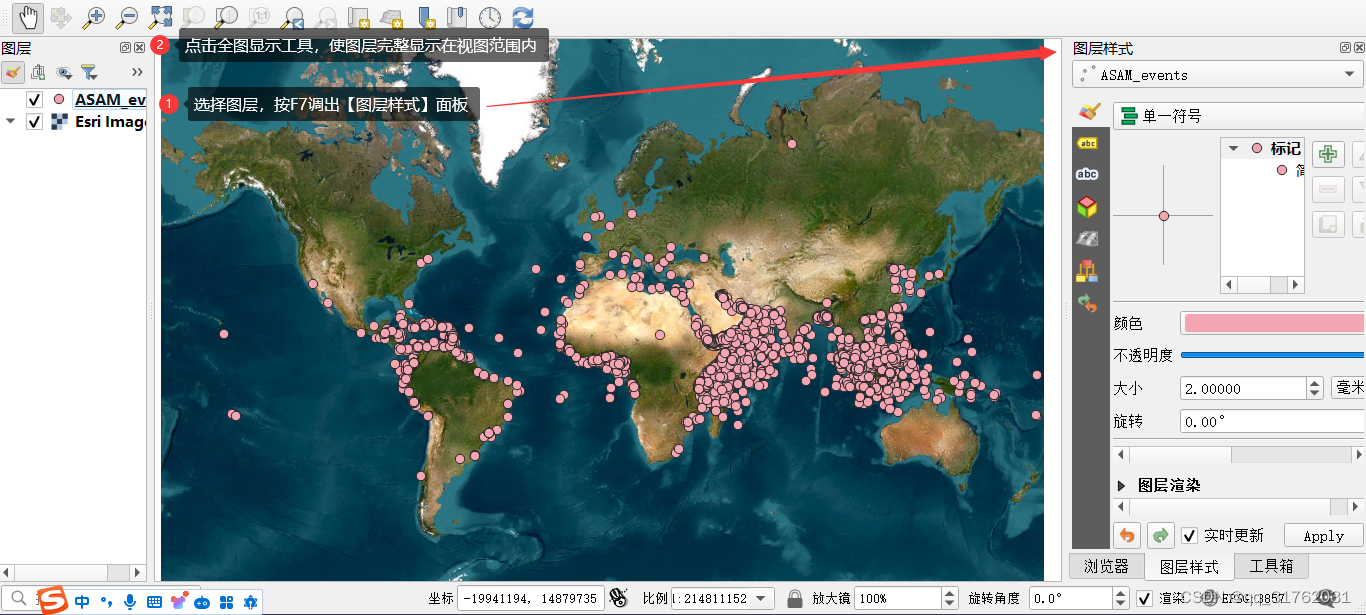Switch to the Toolbox (工具箱) tab

(x=1271, y=566)
